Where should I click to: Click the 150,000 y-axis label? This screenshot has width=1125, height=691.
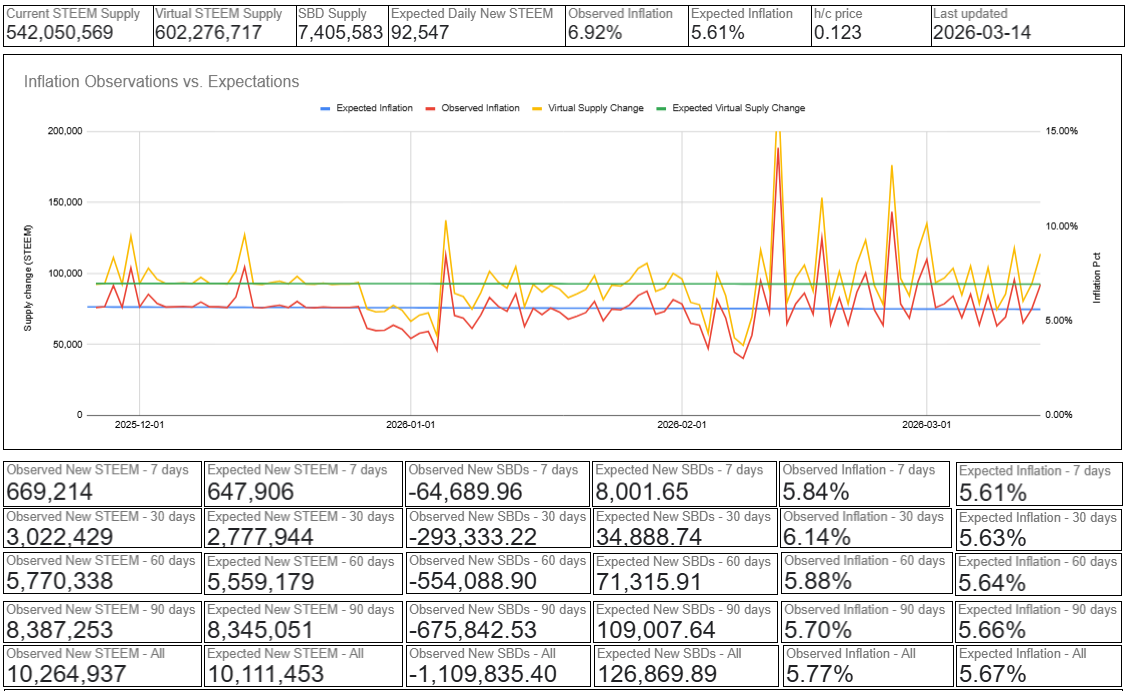point(65,202)
